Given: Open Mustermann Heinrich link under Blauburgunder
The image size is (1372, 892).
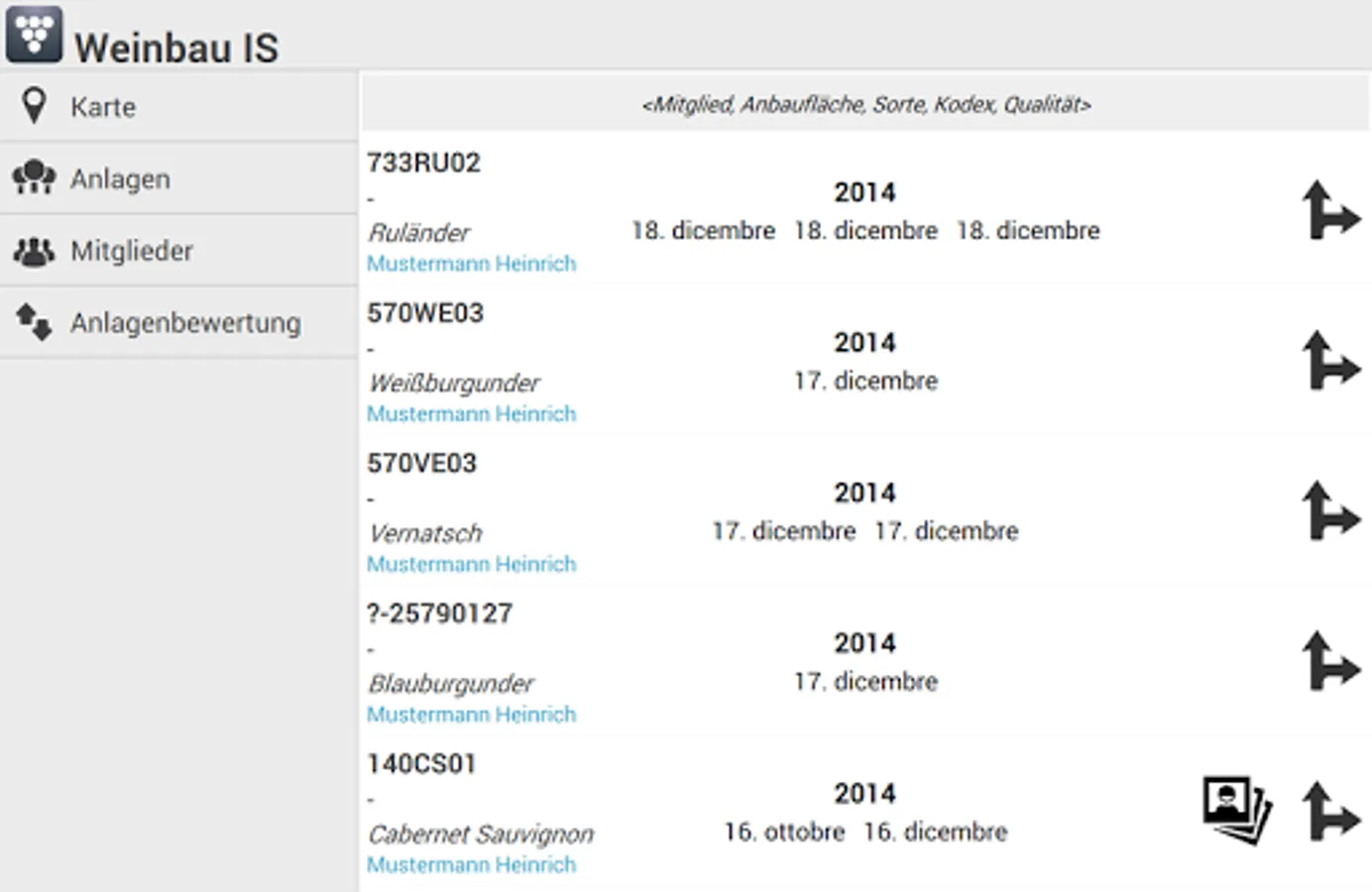Looking at the screenshot, I should coord(471,715).
